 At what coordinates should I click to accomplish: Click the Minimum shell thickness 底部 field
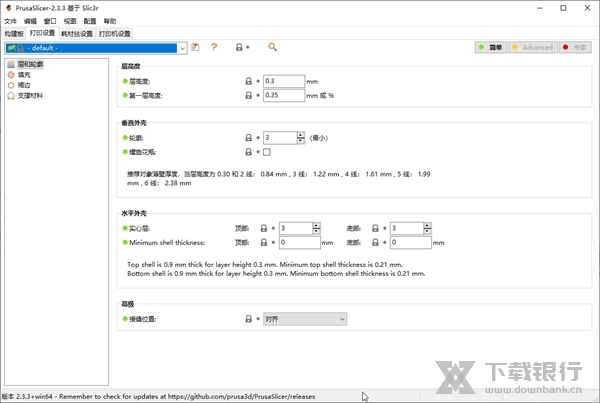(x=411, y=242)
